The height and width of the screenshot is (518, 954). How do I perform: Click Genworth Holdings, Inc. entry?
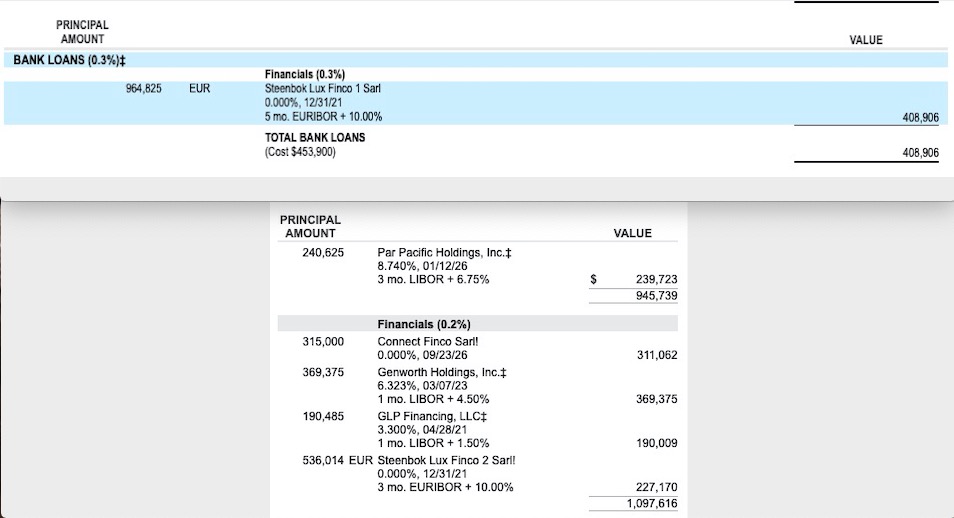point(443,372)
